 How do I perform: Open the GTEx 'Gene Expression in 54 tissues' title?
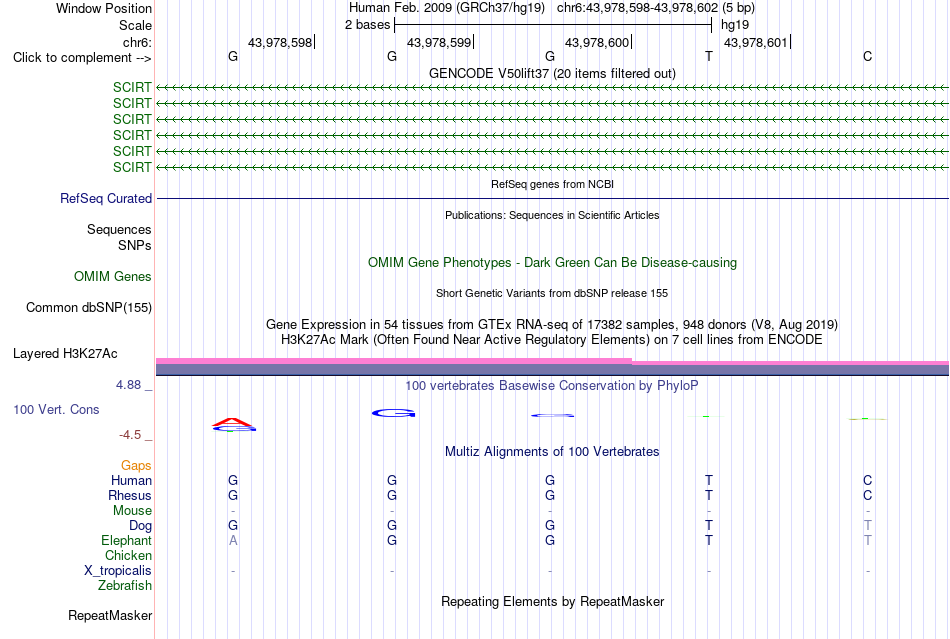[552, 324]
